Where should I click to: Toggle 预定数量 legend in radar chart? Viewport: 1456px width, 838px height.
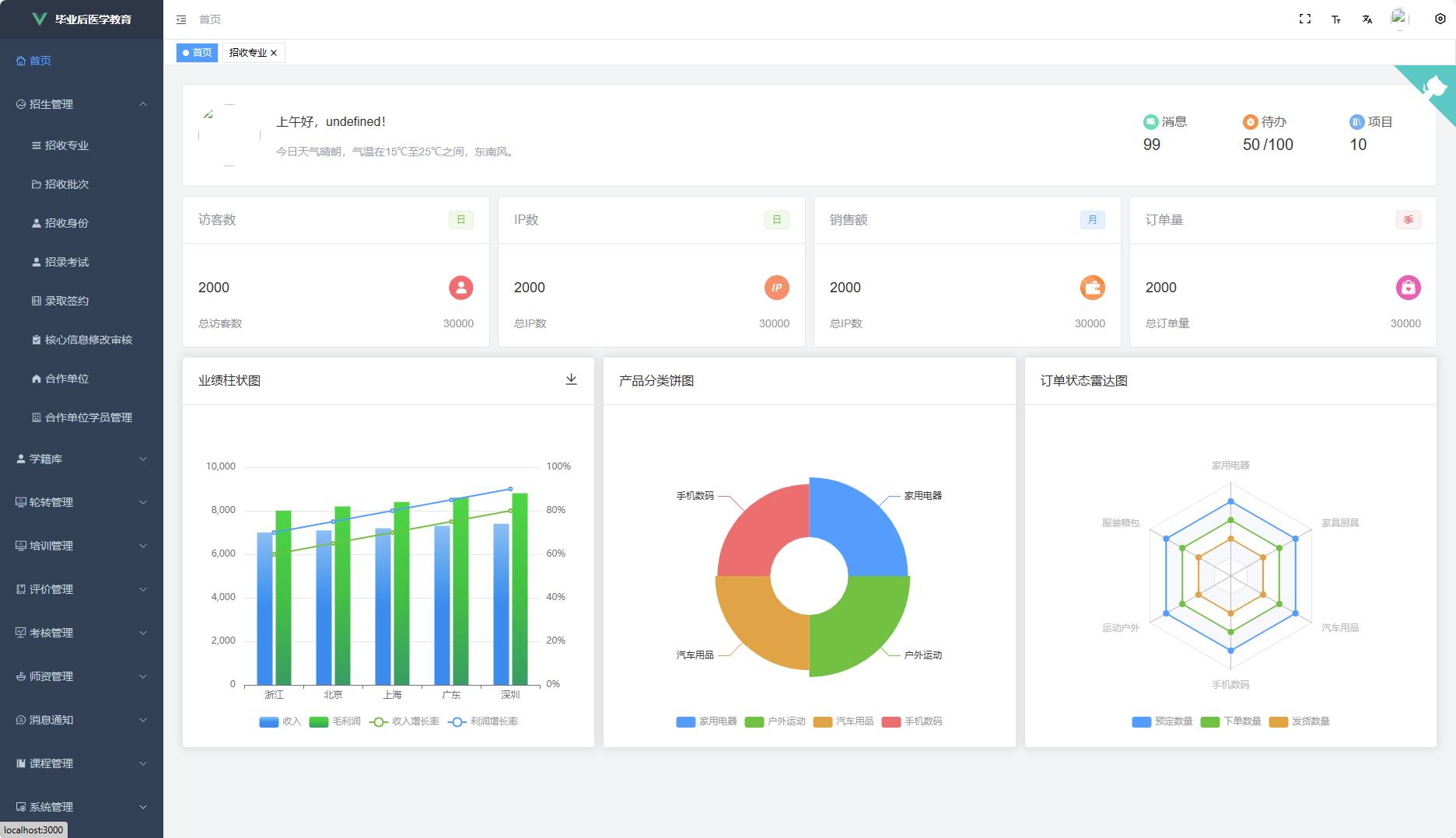tap(1162, 721)
